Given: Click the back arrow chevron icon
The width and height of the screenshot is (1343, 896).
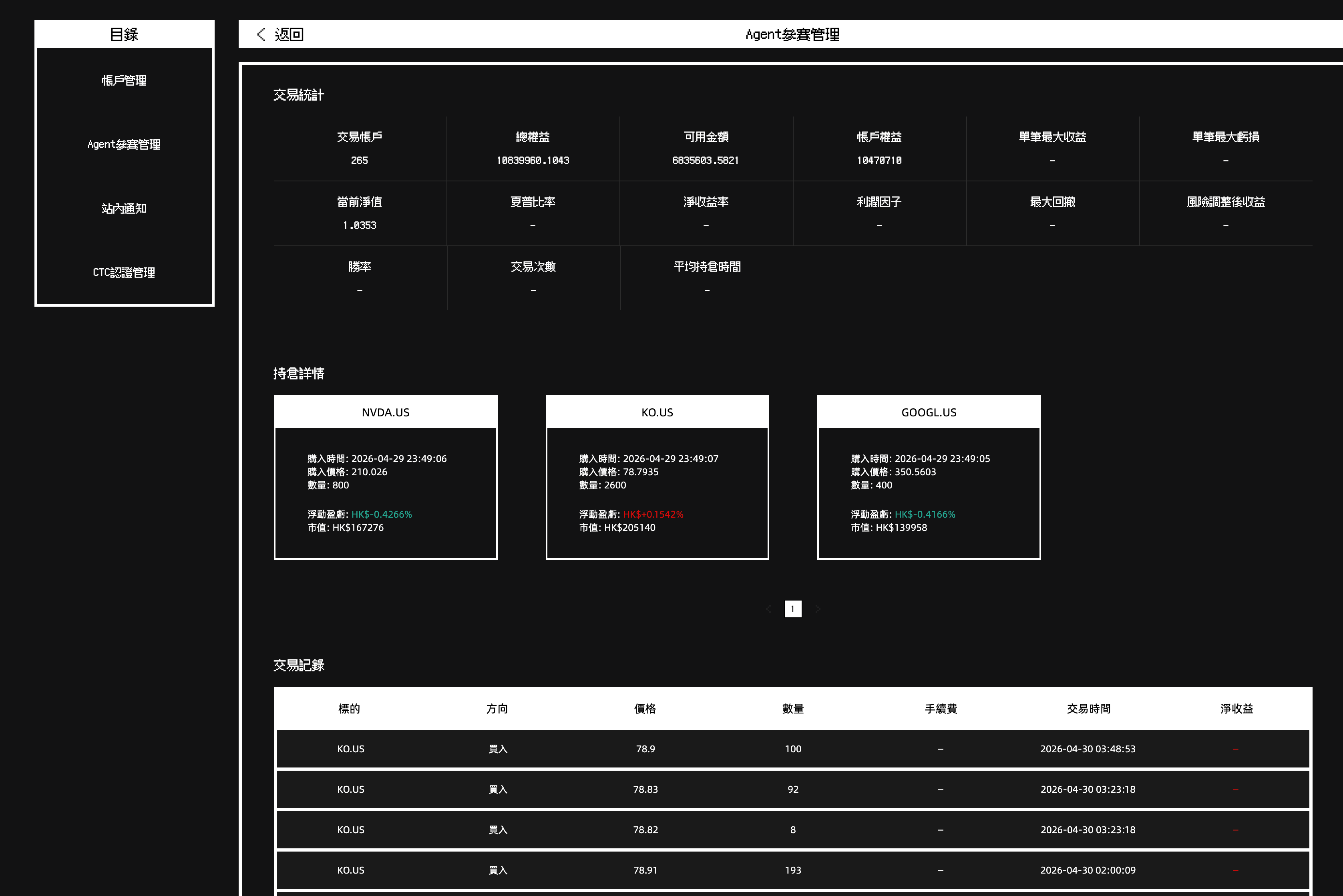Looking at the screenshot, I should click(261, 34).
